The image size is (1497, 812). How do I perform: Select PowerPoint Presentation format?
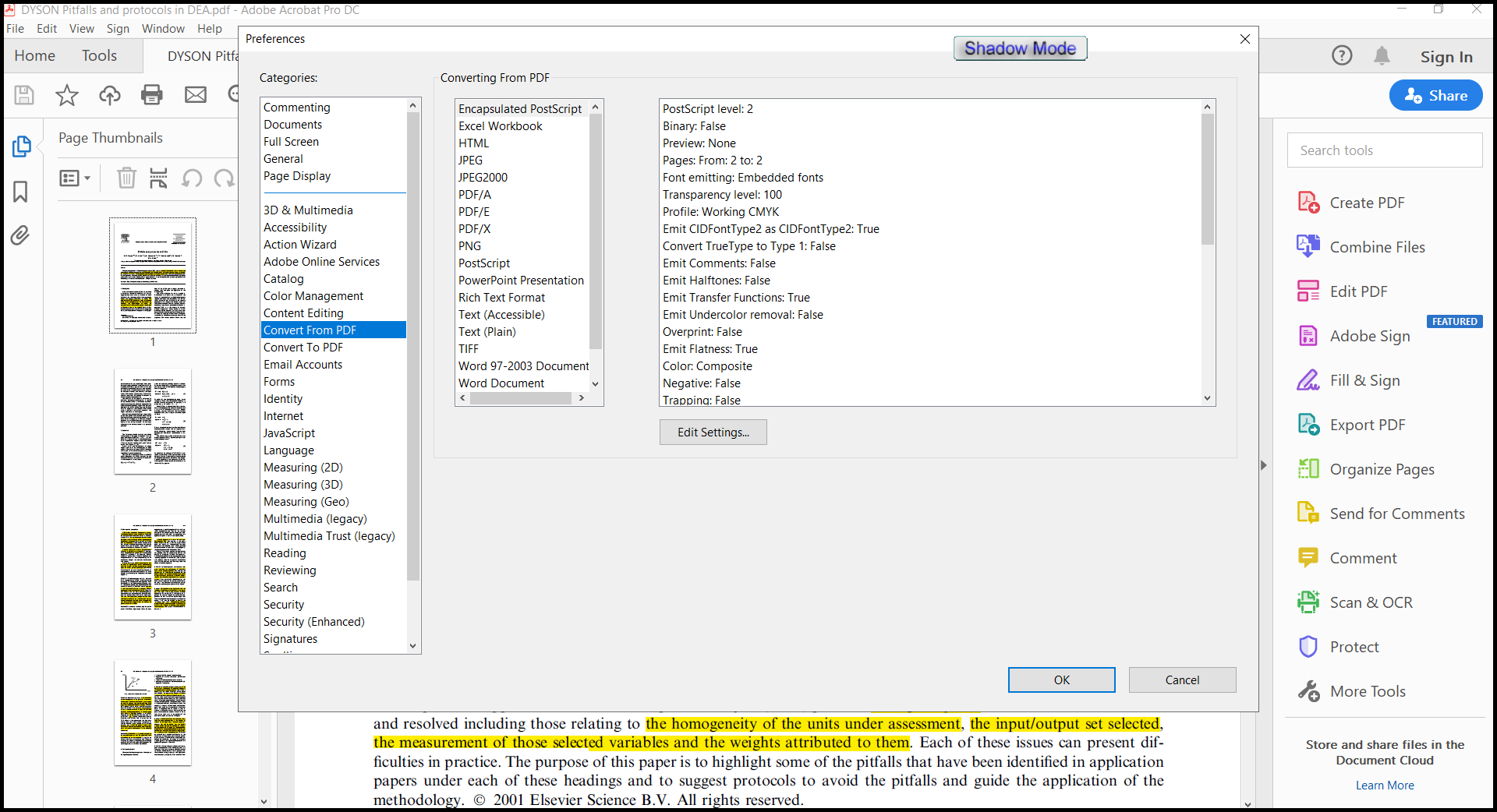coord(522,281)
